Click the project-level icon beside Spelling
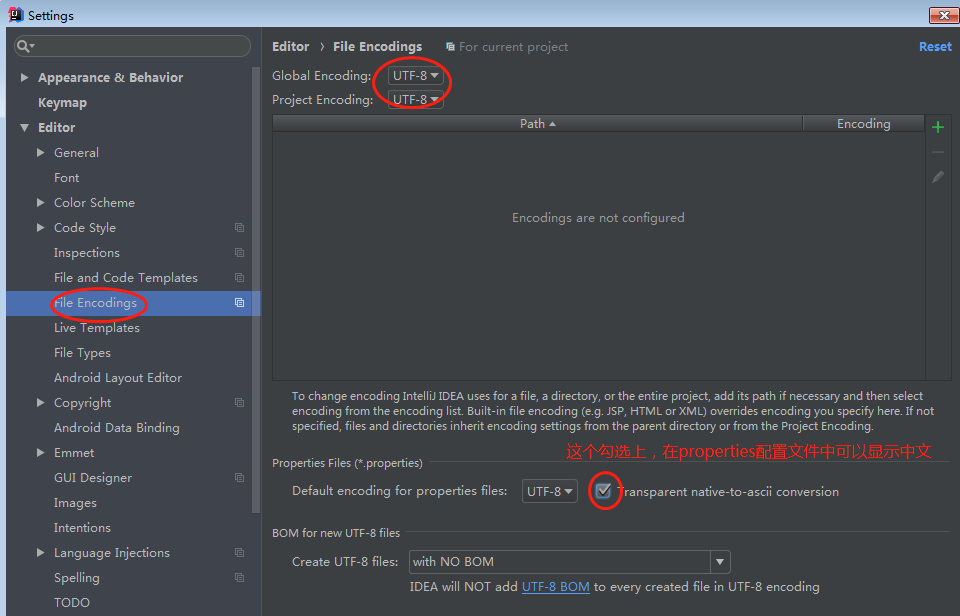Viewport: 960px width, 616px height. tap(239, 578)
